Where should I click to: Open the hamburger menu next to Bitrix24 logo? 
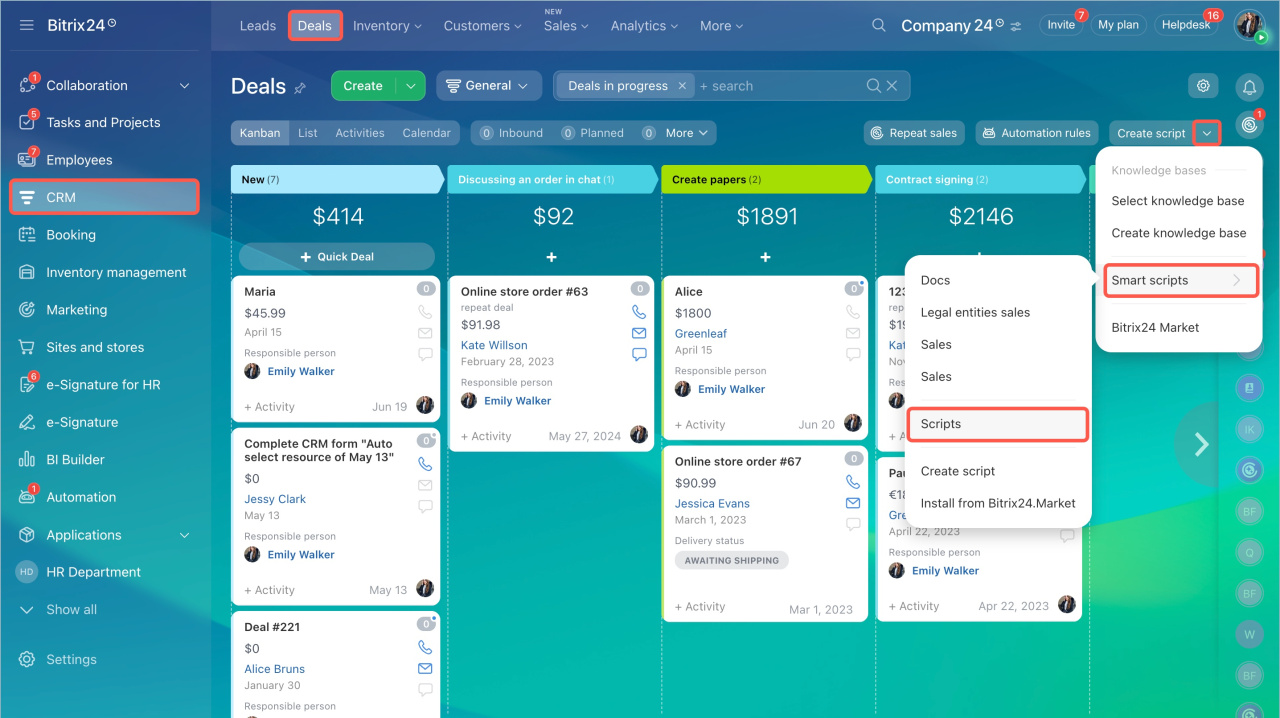pyautogui.click(x=27, y=25)
